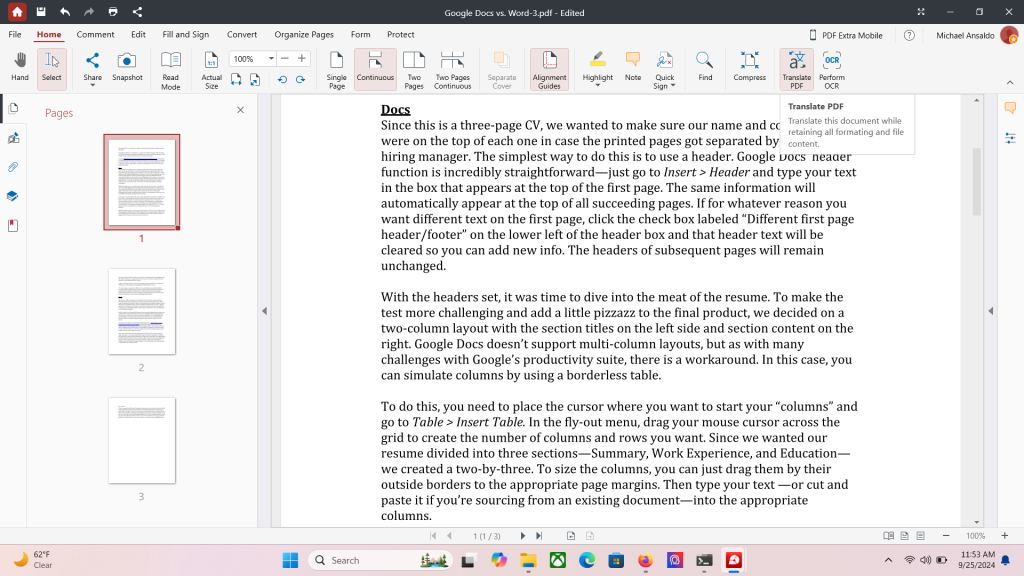Close the Pages panel
The height and width of the screenshot is (576, 1024).
(x=240, y=110)
